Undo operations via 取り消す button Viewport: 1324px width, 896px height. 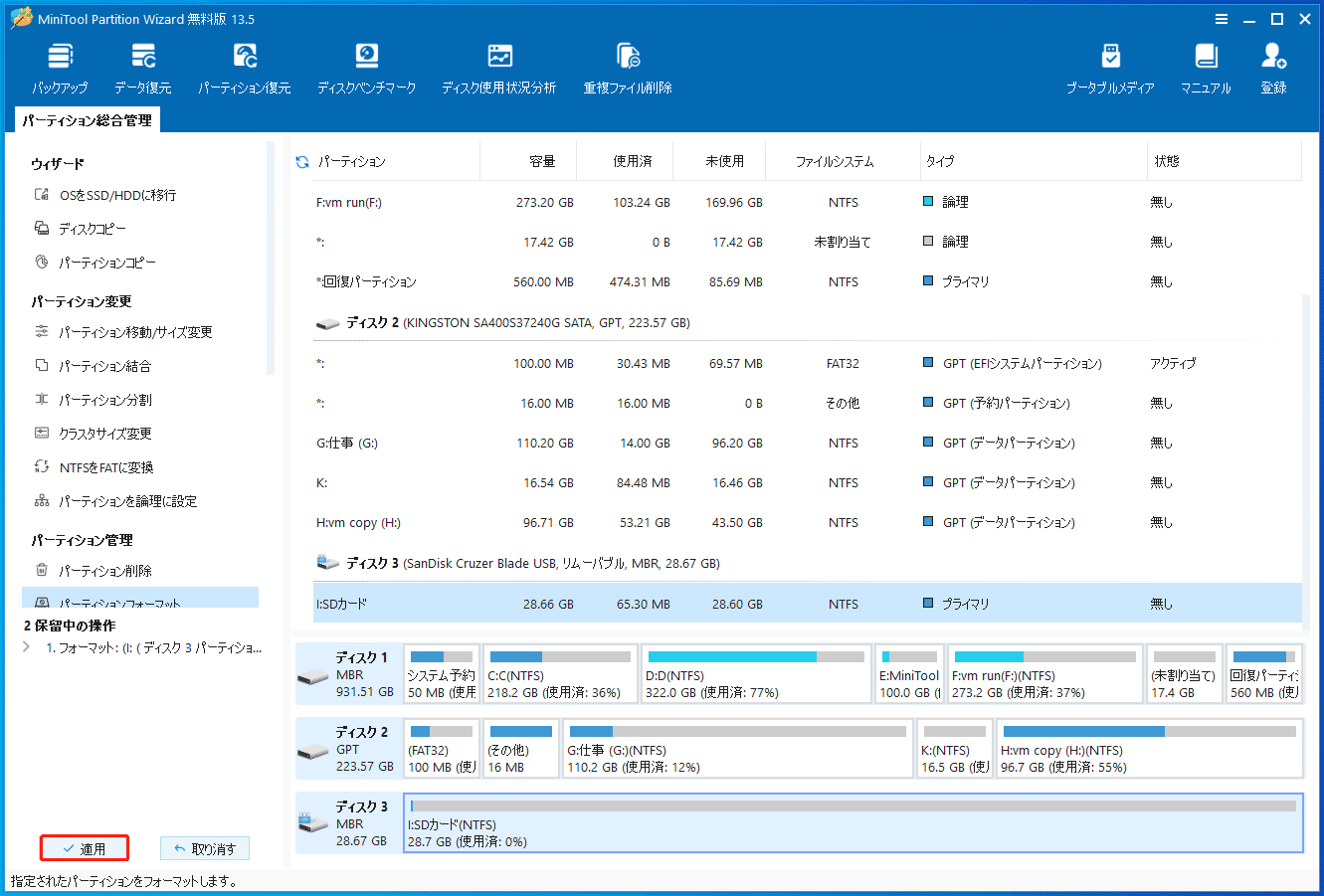pos(205,847)
